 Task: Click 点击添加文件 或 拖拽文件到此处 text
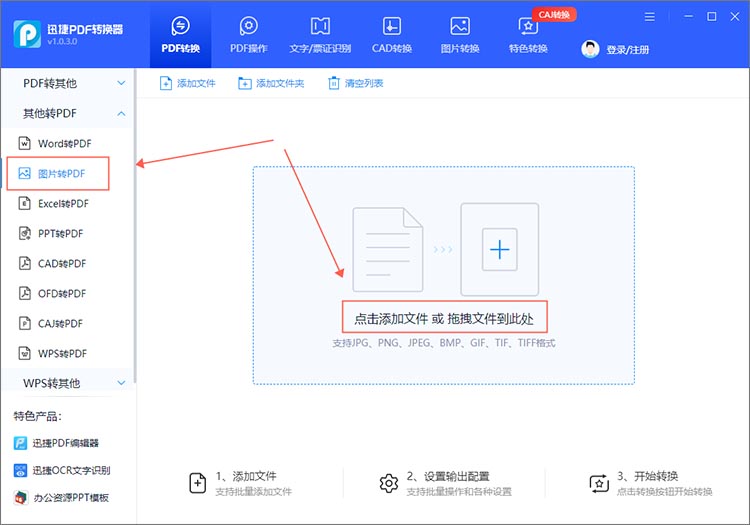(x=444, y=319)
